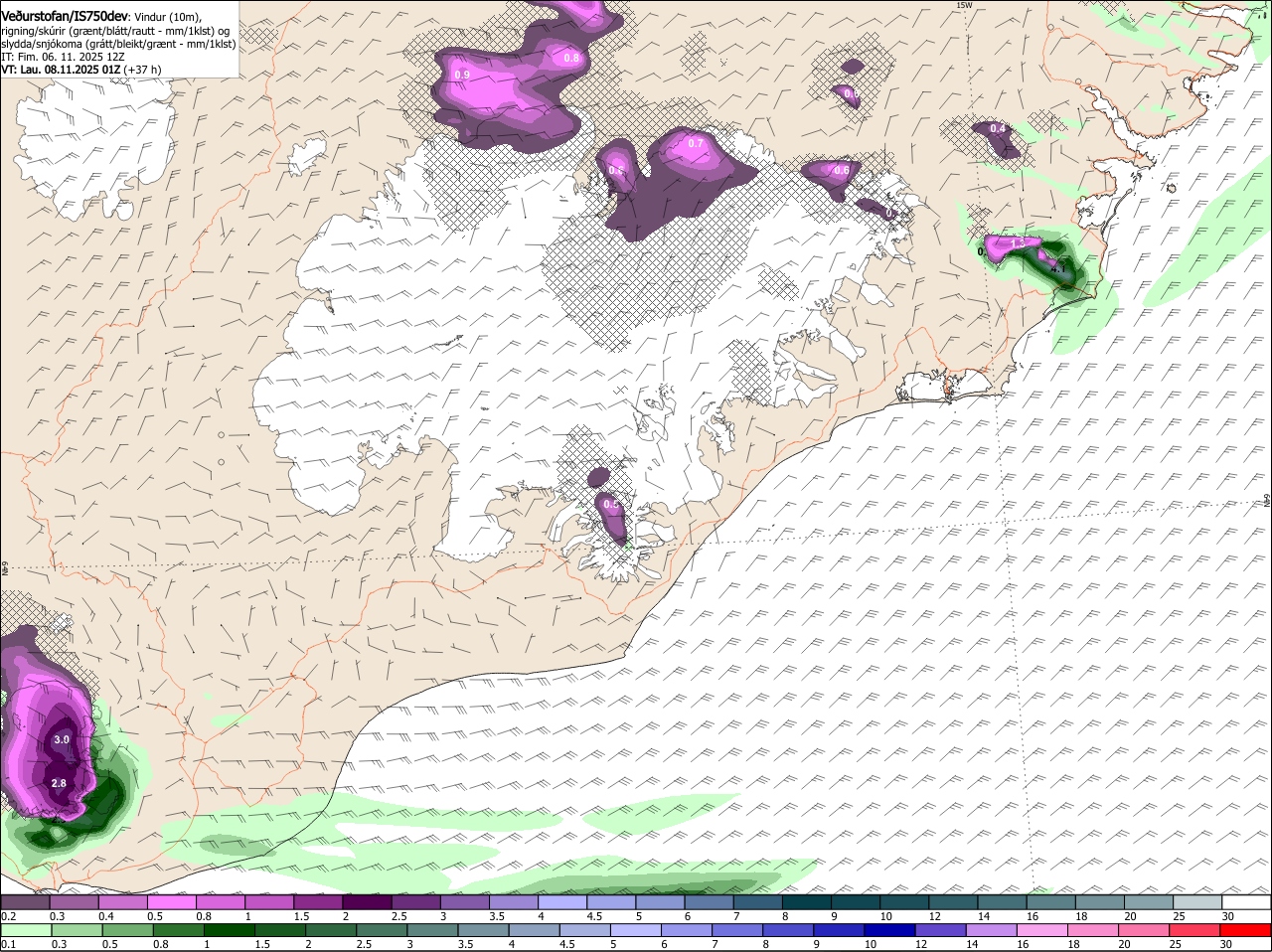Click the 2.8 precipitation value on the map
The image size is (1272, 952).
point(59,783)
